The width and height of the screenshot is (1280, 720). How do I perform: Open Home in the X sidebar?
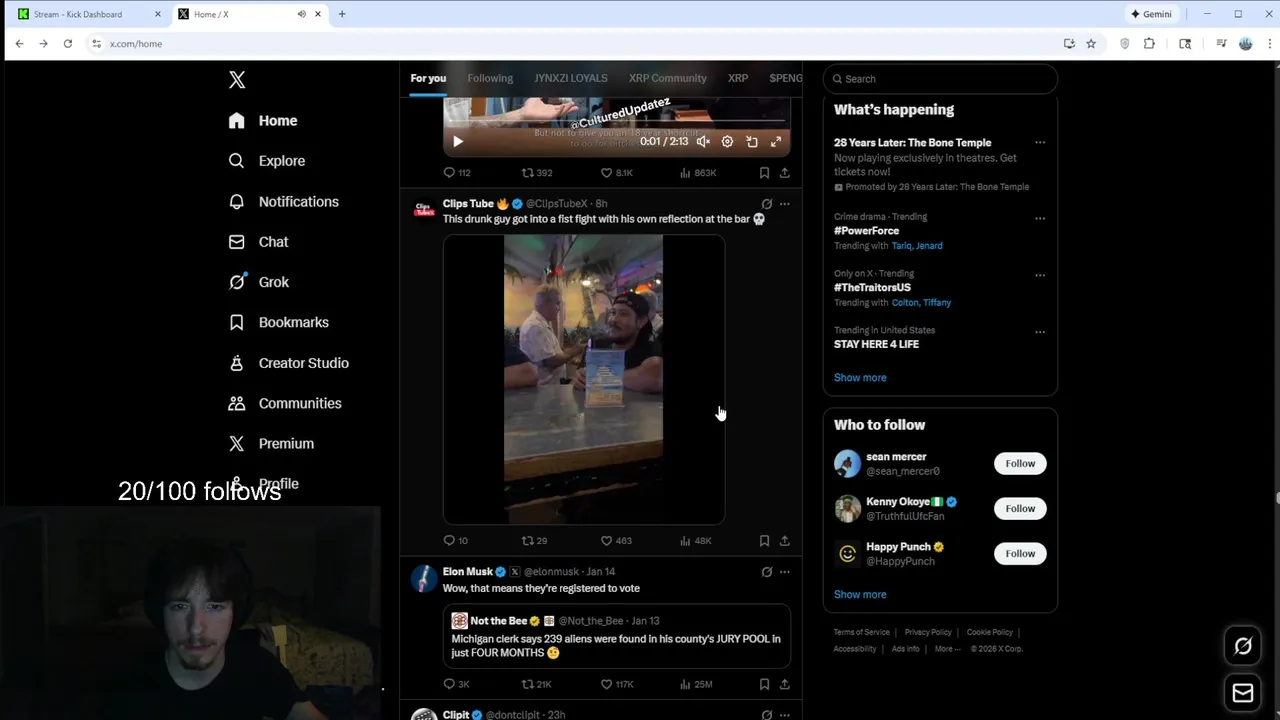tap(263, 121)
